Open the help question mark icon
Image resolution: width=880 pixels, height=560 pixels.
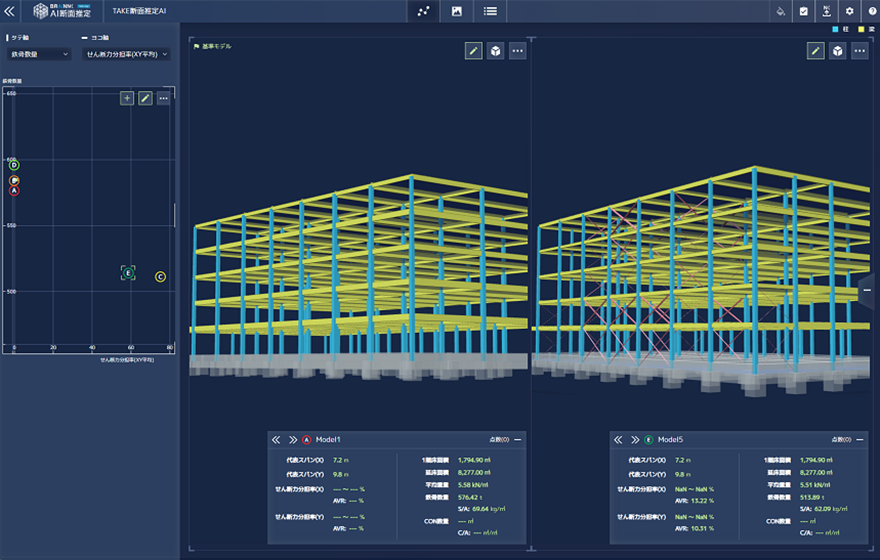[870, 11]
